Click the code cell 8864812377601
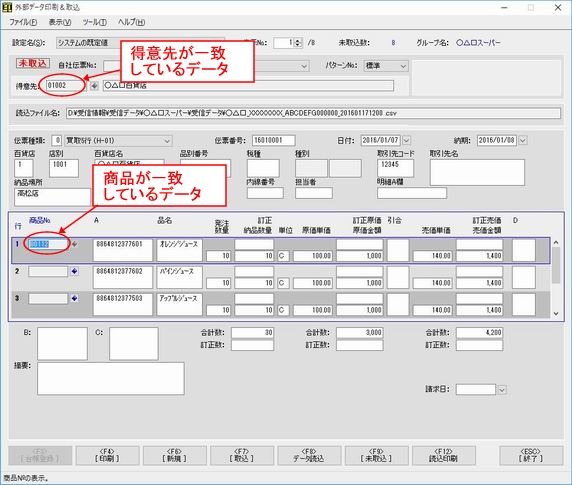Screen dimensions: 572x485 click(123, 250)
